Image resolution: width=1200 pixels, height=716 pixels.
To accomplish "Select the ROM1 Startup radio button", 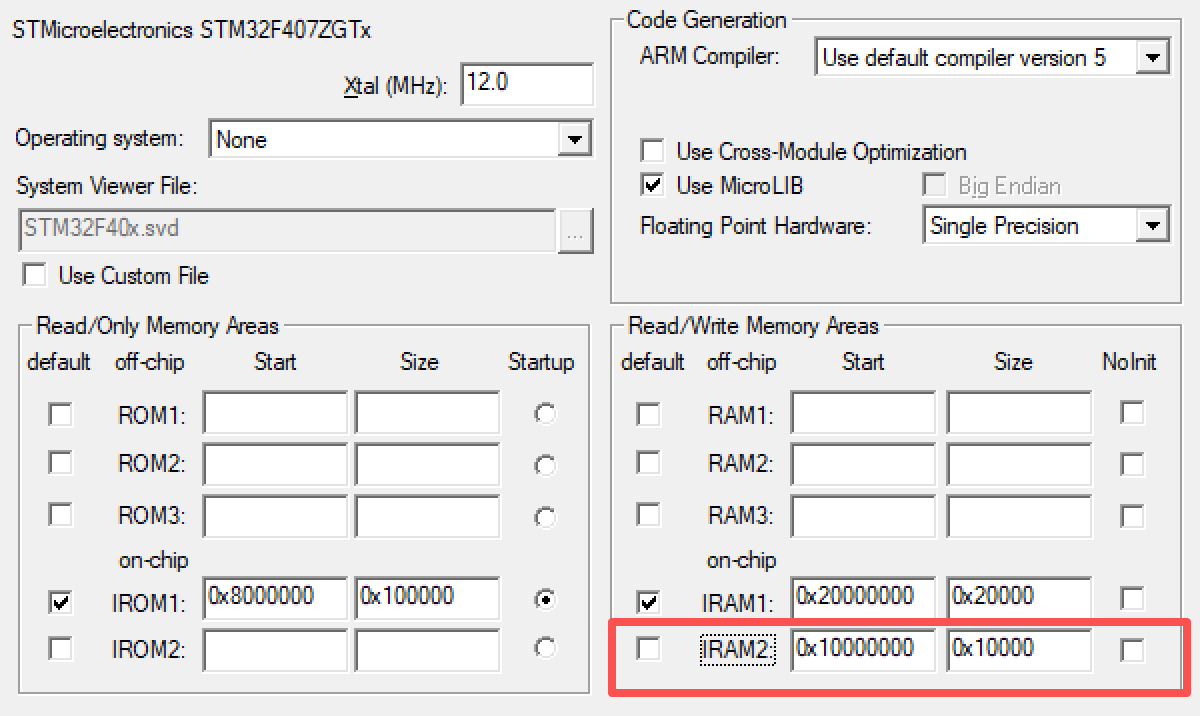I will (545, 414).
